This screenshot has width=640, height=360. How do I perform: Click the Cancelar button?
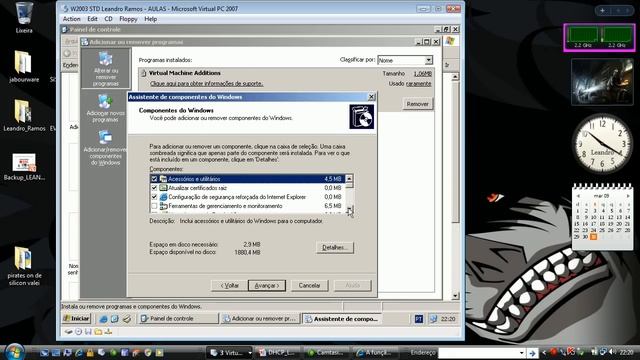click(x=309, y=285)
